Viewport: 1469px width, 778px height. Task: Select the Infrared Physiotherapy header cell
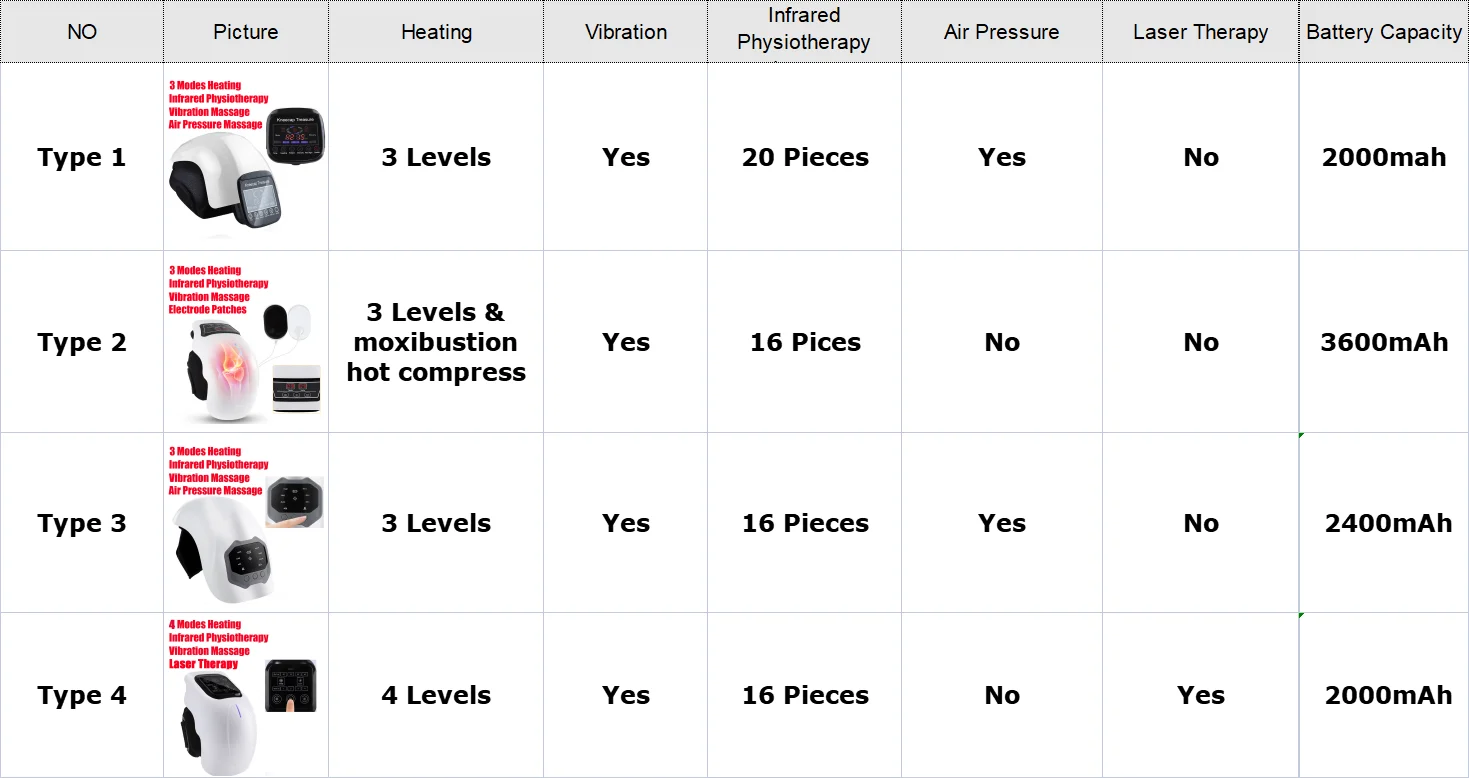click(x=804, y=32)
